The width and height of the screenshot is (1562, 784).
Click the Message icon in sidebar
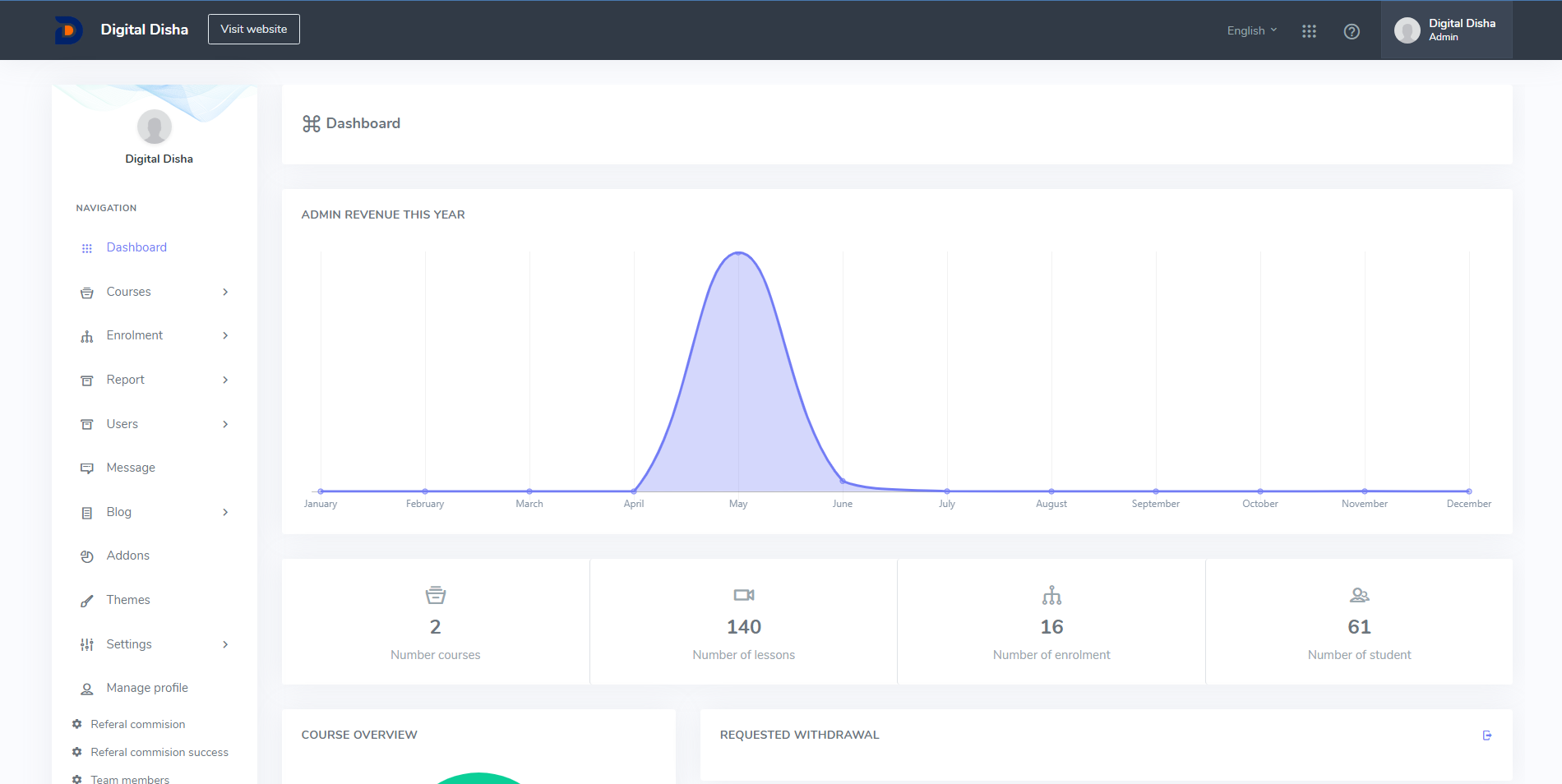pos(87,468)
